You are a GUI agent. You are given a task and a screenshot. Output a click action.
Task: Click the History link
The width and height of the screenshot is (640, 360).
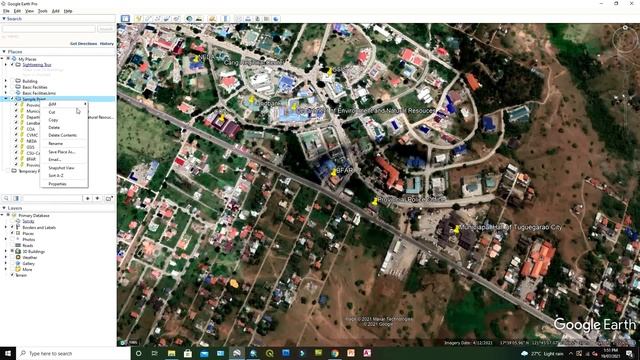(107, 44)
